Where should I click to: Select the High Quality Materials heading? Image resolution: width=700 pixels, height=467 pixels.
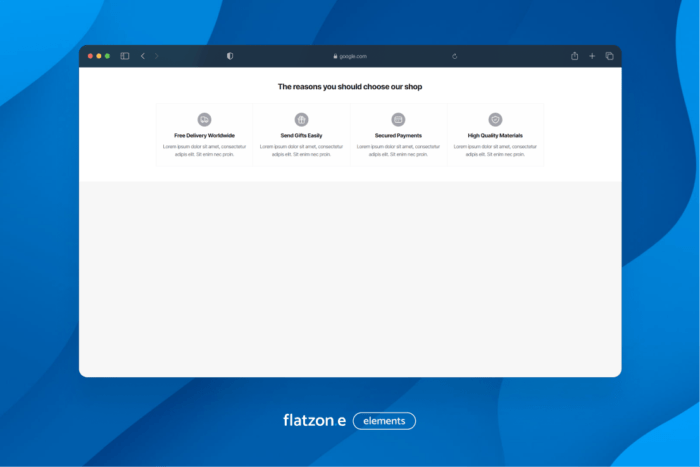495,135
